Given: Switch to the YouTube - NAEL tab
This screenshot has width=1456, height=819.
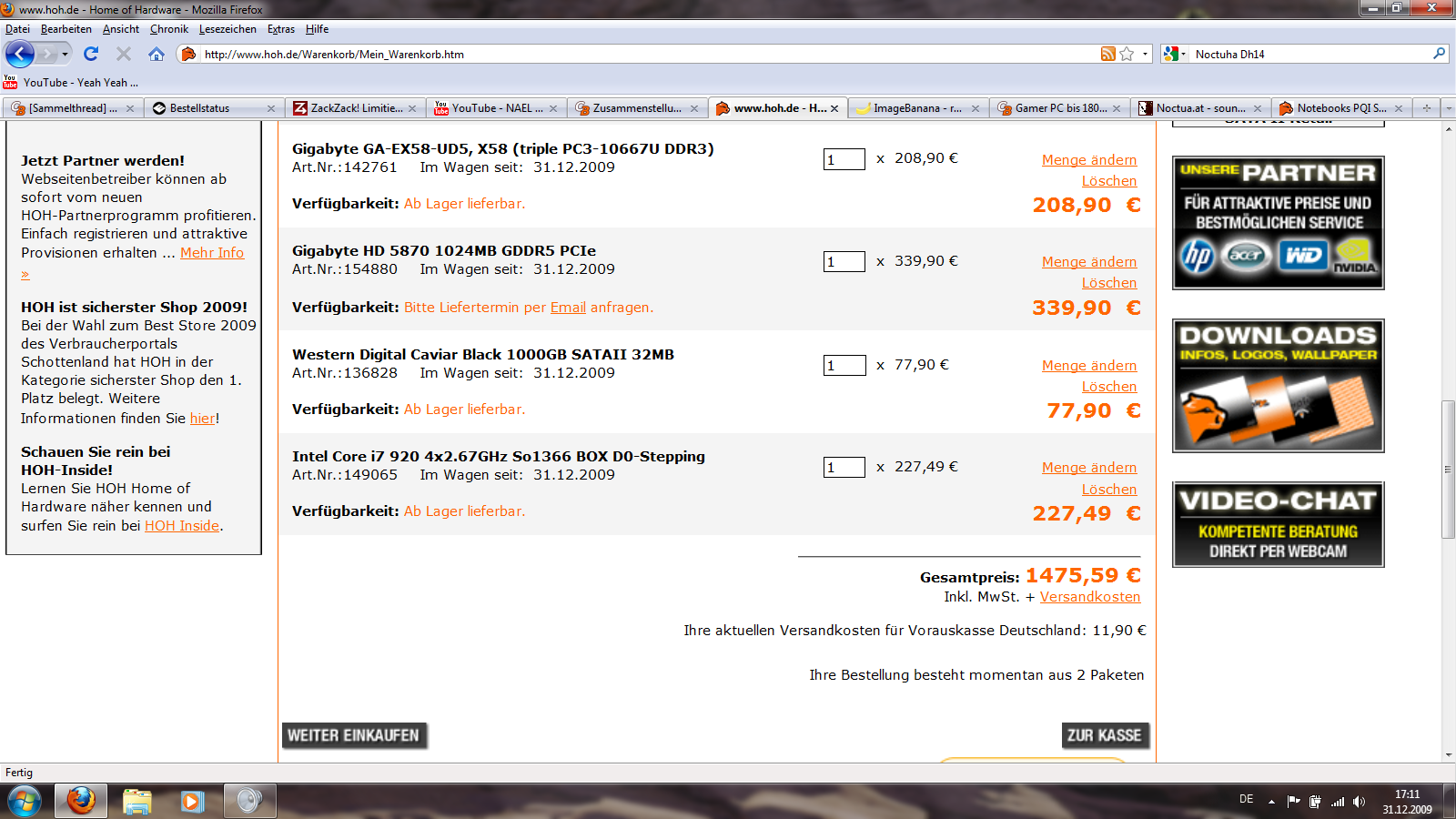Looking at the screenshot, I should [x=496, y=108].
